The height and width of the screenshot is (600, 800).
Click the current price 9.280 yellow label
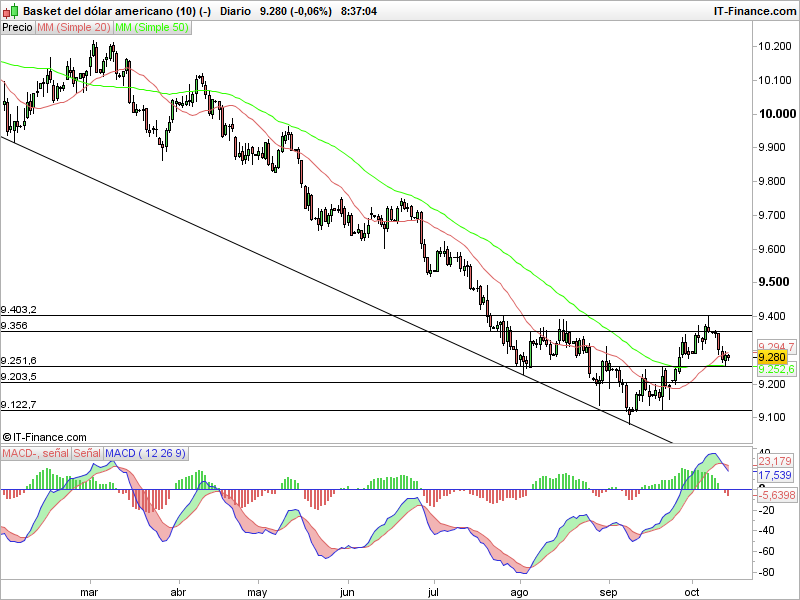[x=772, y=357]
